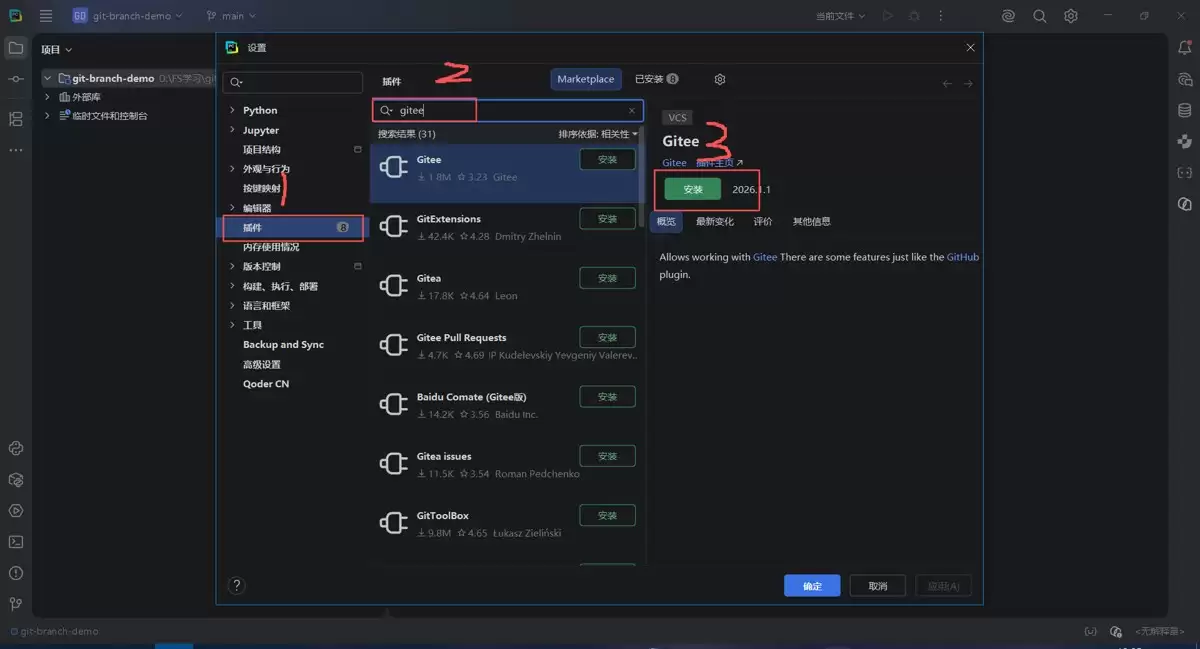
Task: Focus the settings search field
Action: [x=293, y=82]
